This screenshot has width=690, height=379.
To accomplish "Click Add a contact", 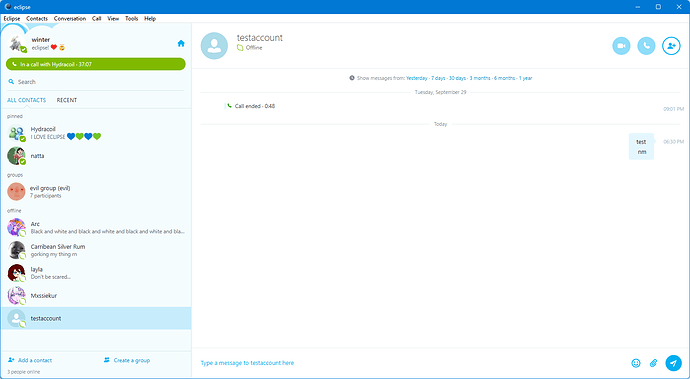I will [x=35, y=360].
